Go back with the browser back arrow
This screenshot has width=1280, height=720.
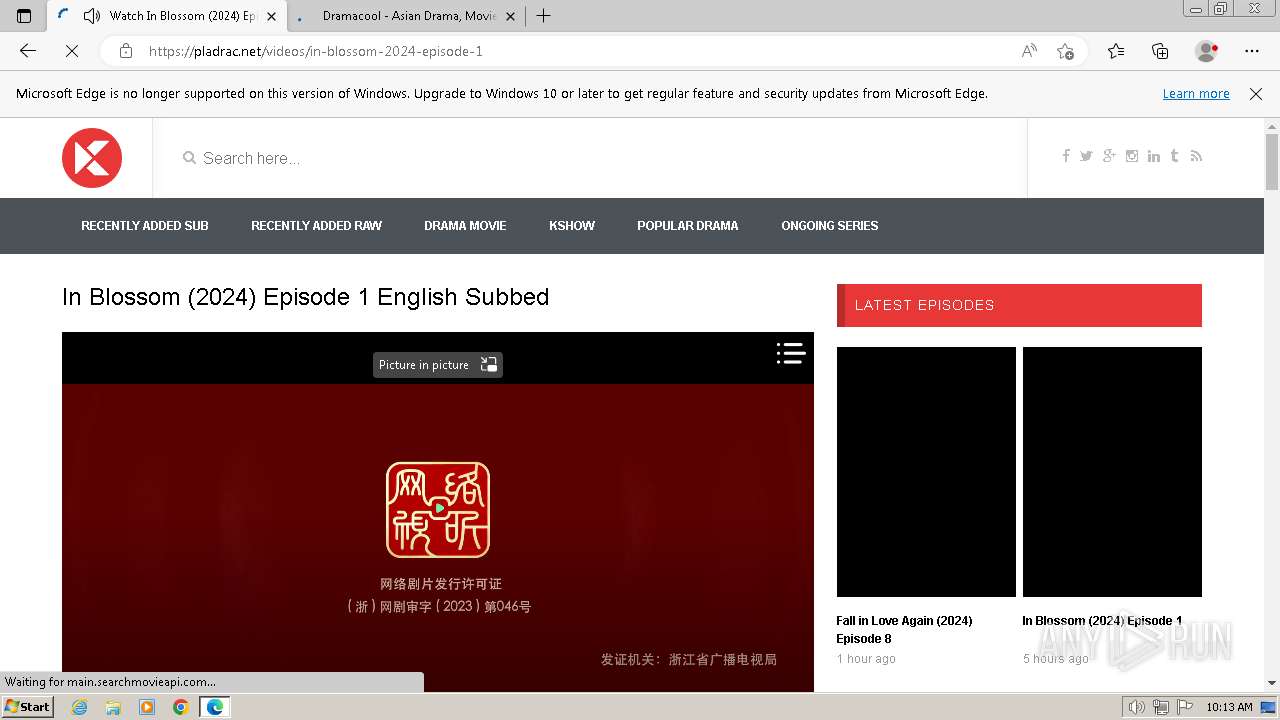click(x=28, y=51)
